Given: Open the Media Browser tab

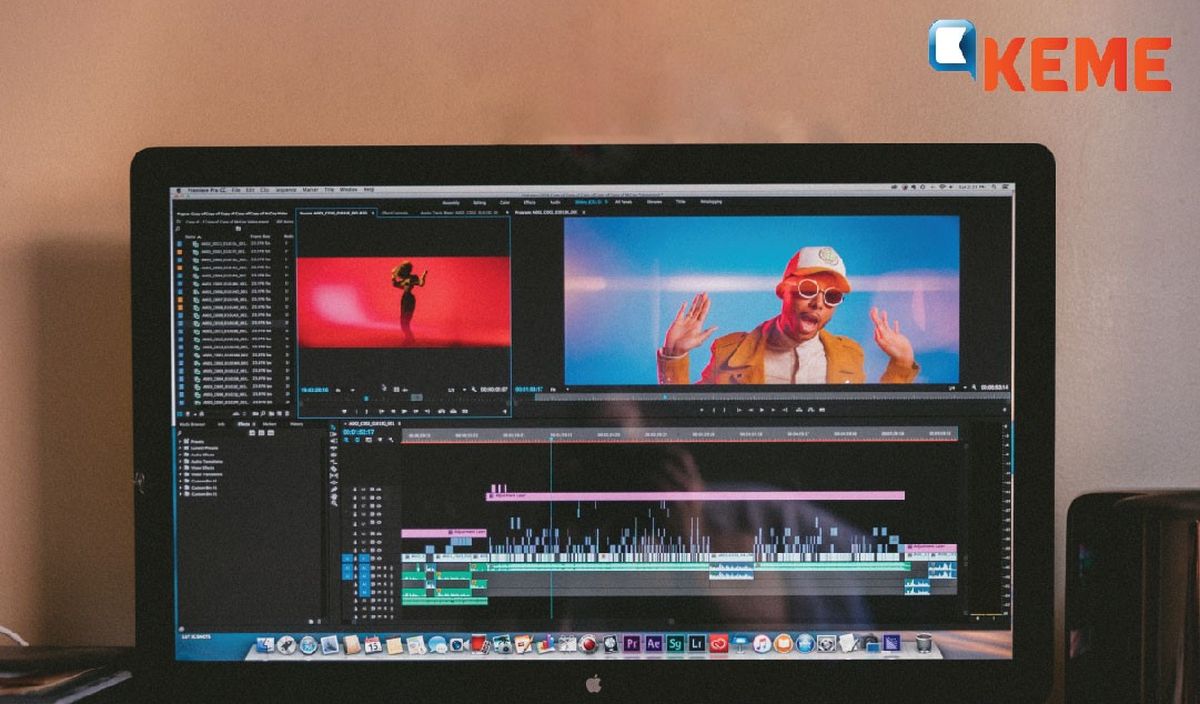Looking at the screenshot, I should [192, 424].
